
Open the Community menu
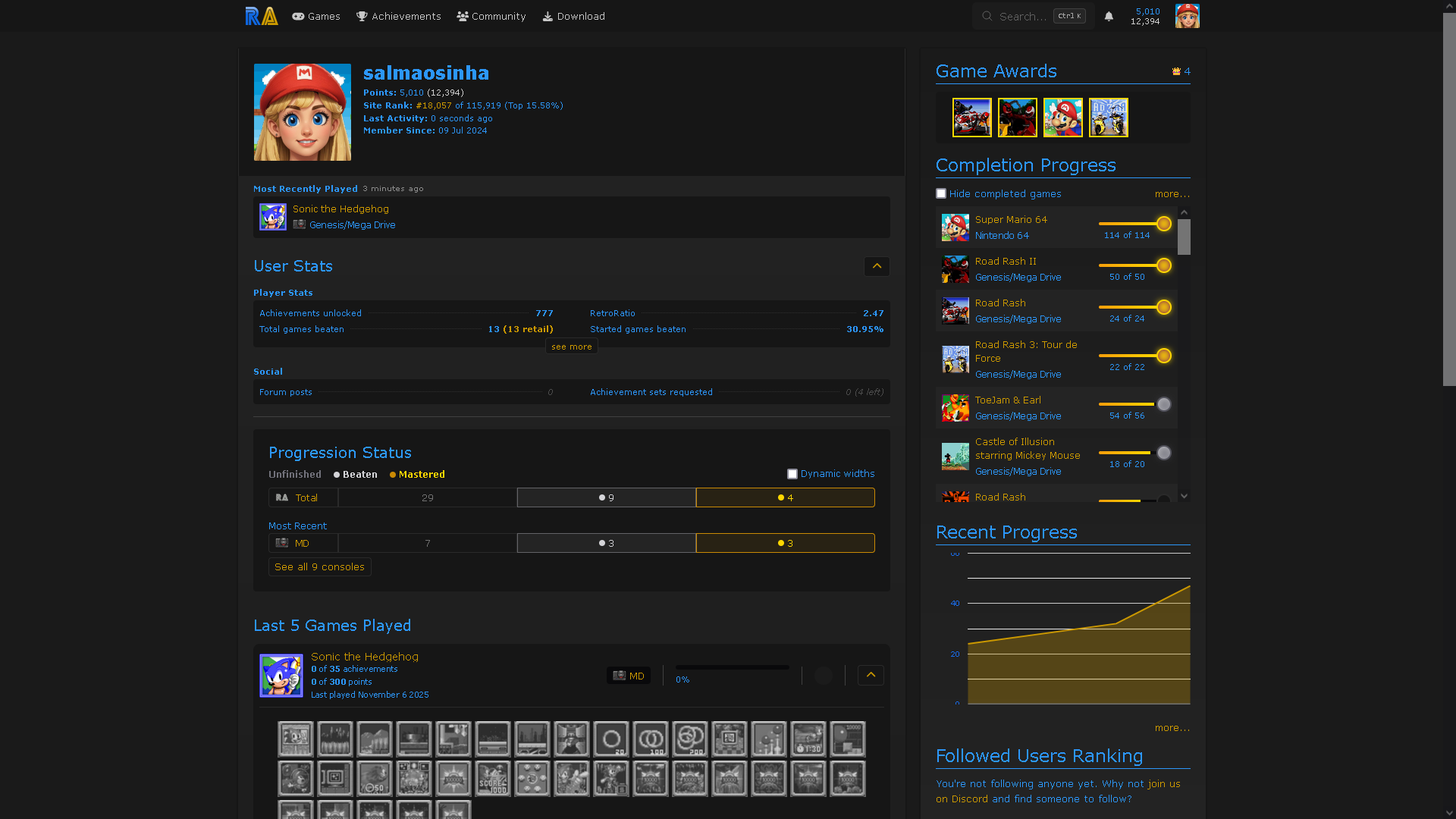pos(491,16)
